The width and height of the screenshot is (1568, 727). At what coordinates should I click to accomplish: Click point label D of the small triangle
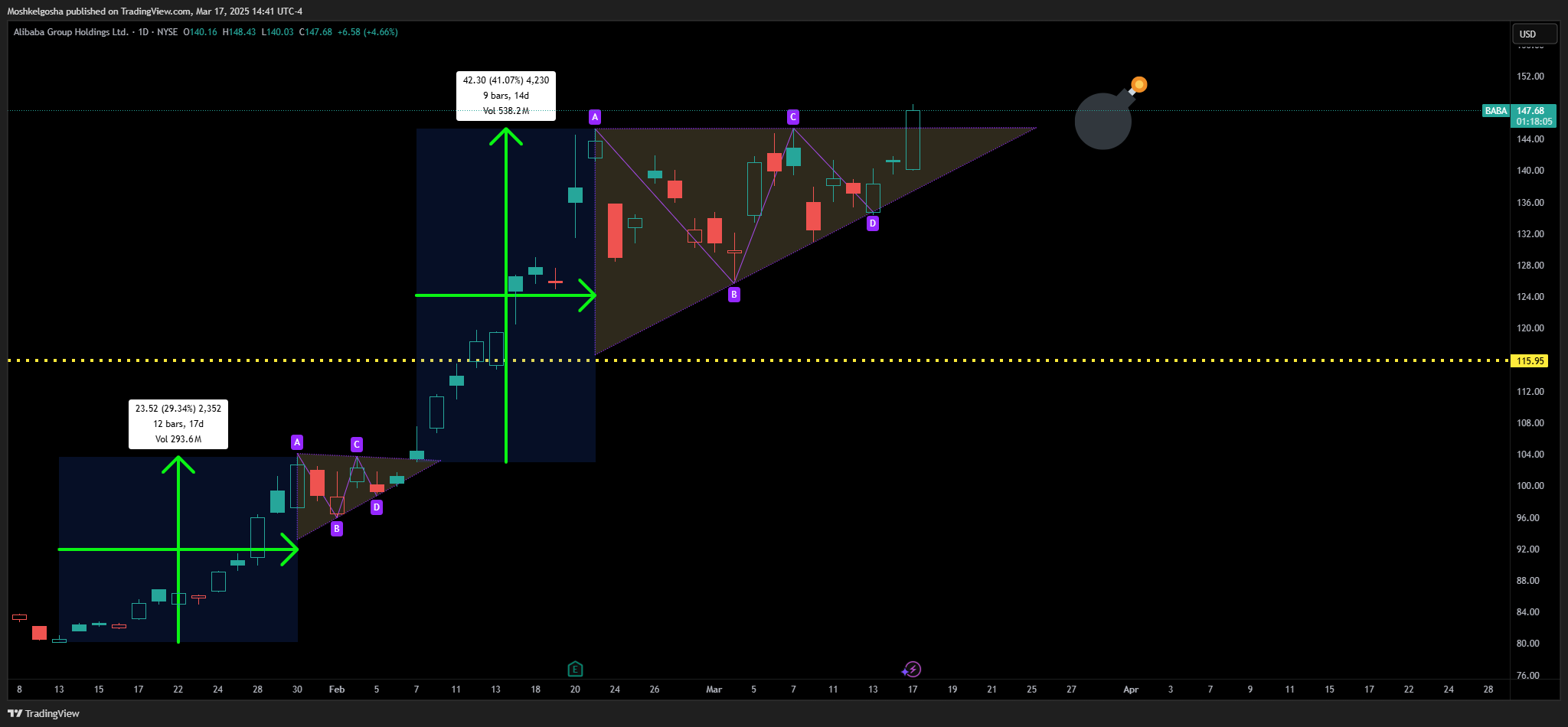[377, 507]
